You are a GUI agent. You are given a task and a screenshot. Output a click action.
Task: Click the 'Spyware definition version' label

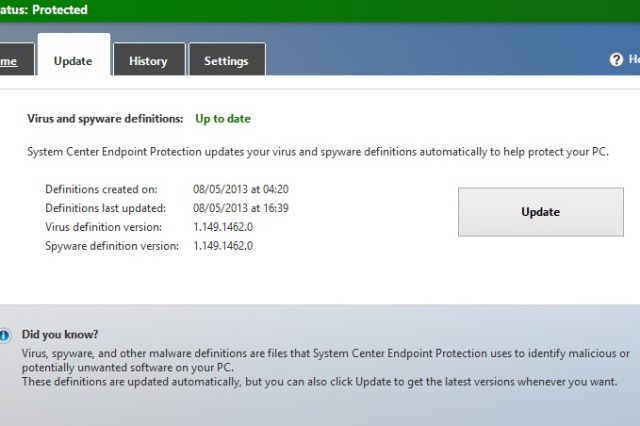[x=112, y=245]
